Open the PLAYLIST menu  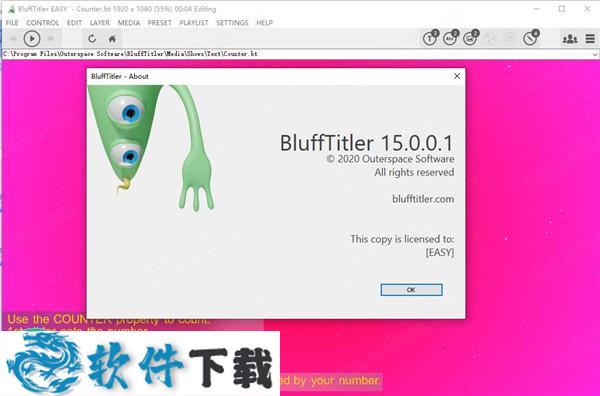194,23
